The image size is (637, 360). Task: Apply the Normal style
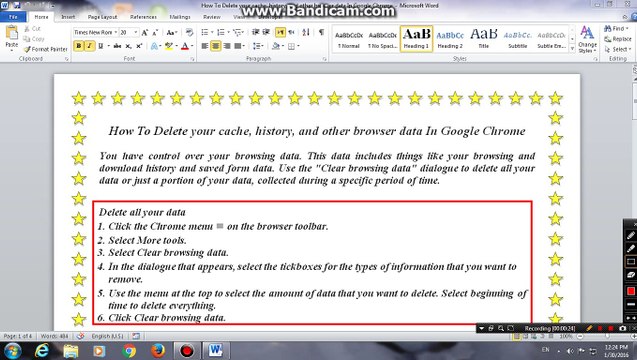click(349, 39)
